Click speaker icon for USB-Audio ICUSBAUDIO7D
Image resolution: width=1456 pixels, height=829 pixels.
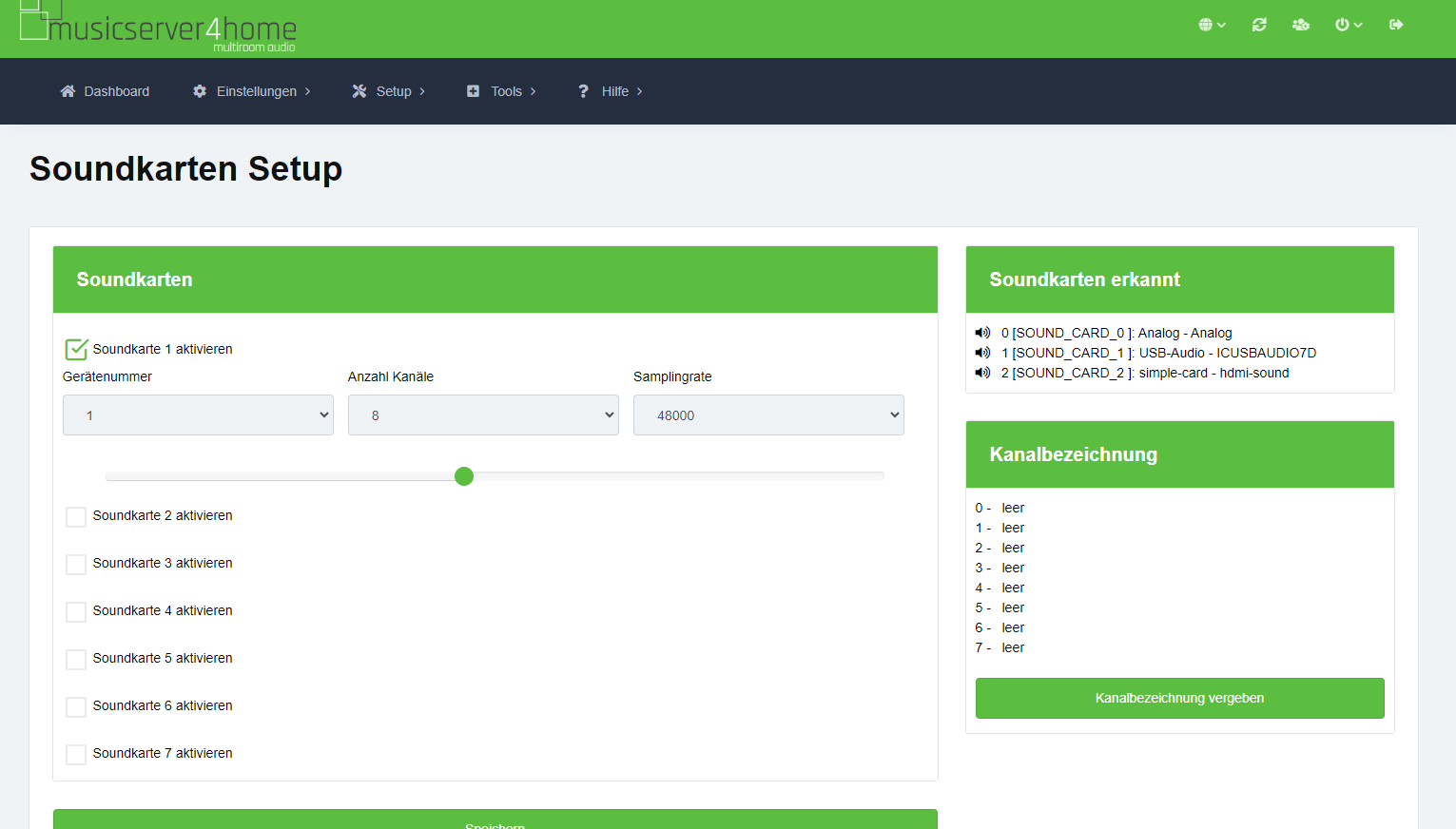click(x=982, y=353)
